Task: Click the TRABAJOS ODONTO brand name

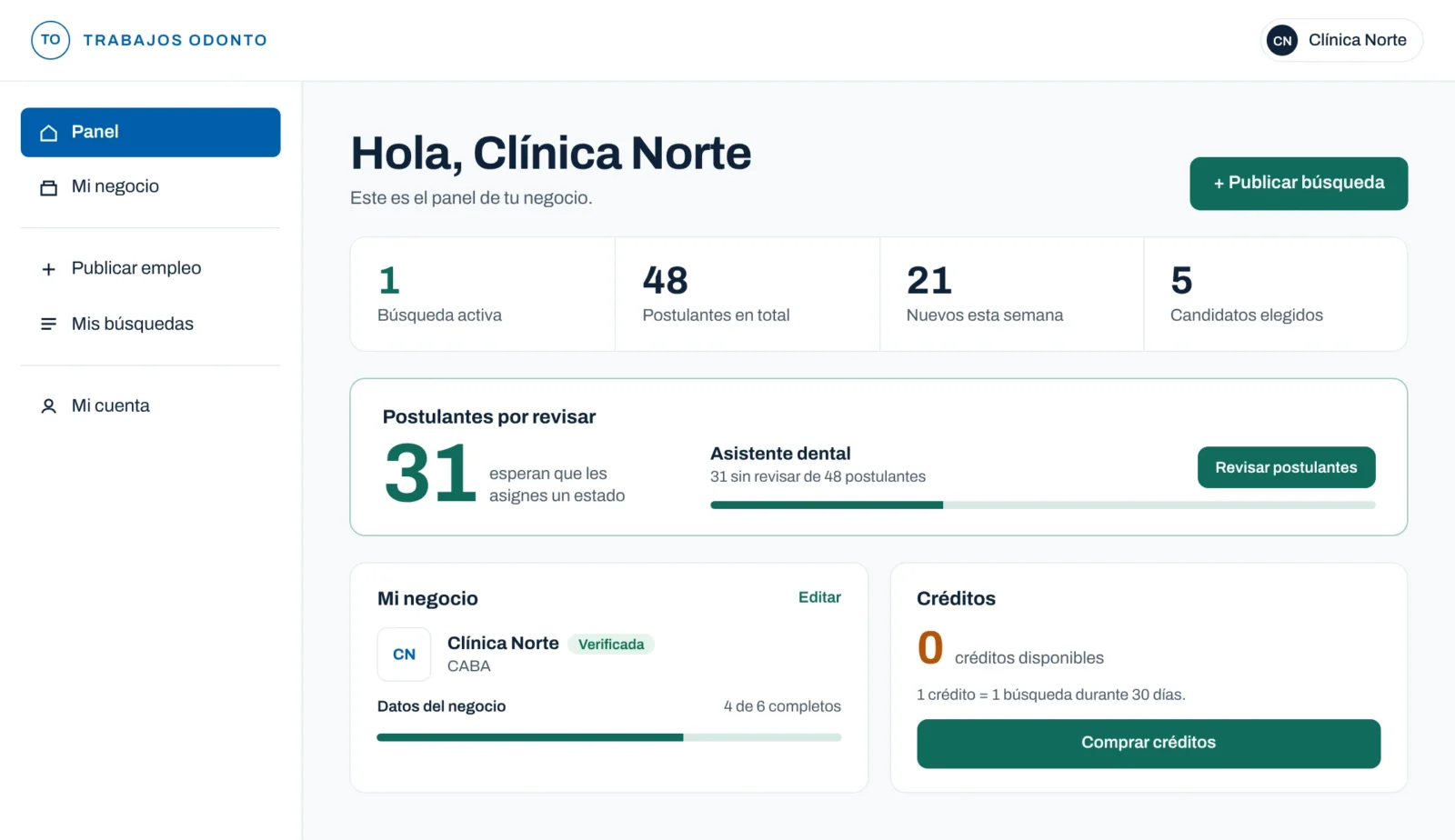Action: [x=176, y=40]
